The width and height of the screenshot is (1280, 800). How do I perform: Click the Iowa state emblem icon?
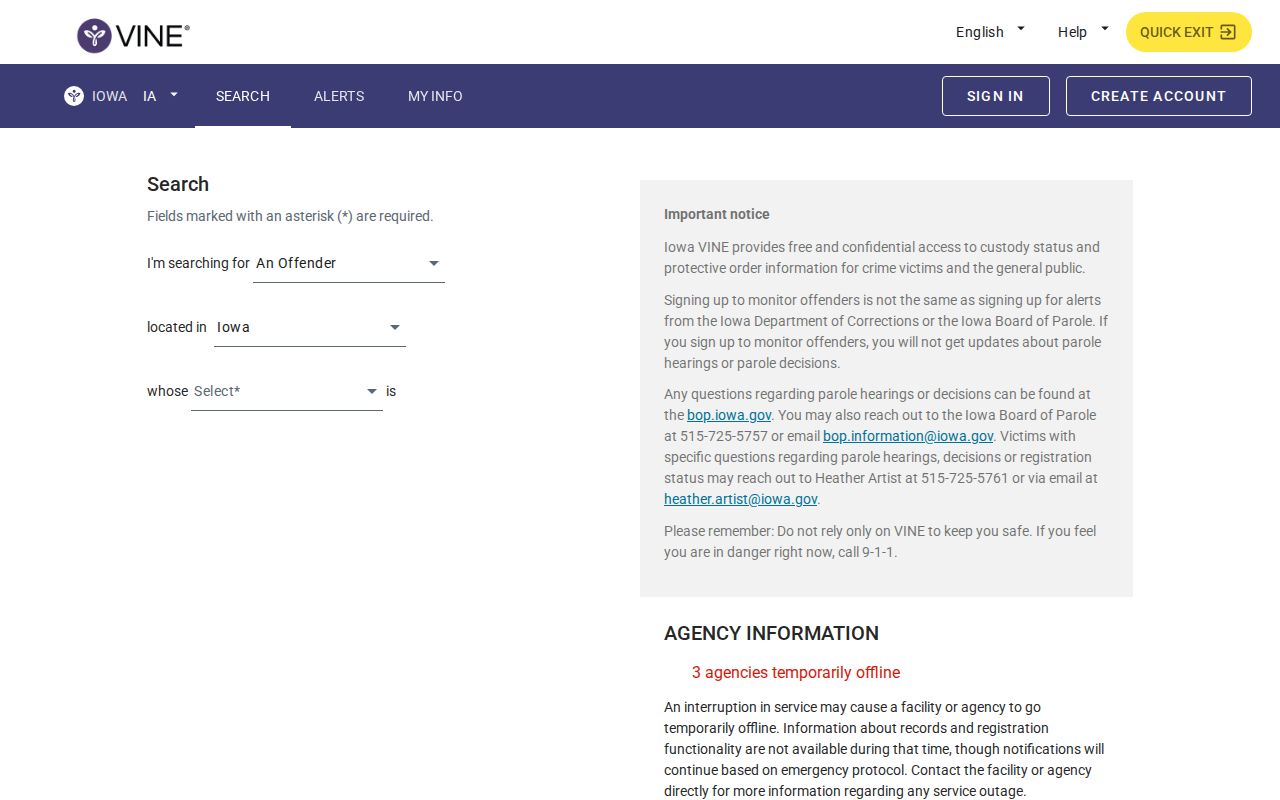click(x=74, y=96)
